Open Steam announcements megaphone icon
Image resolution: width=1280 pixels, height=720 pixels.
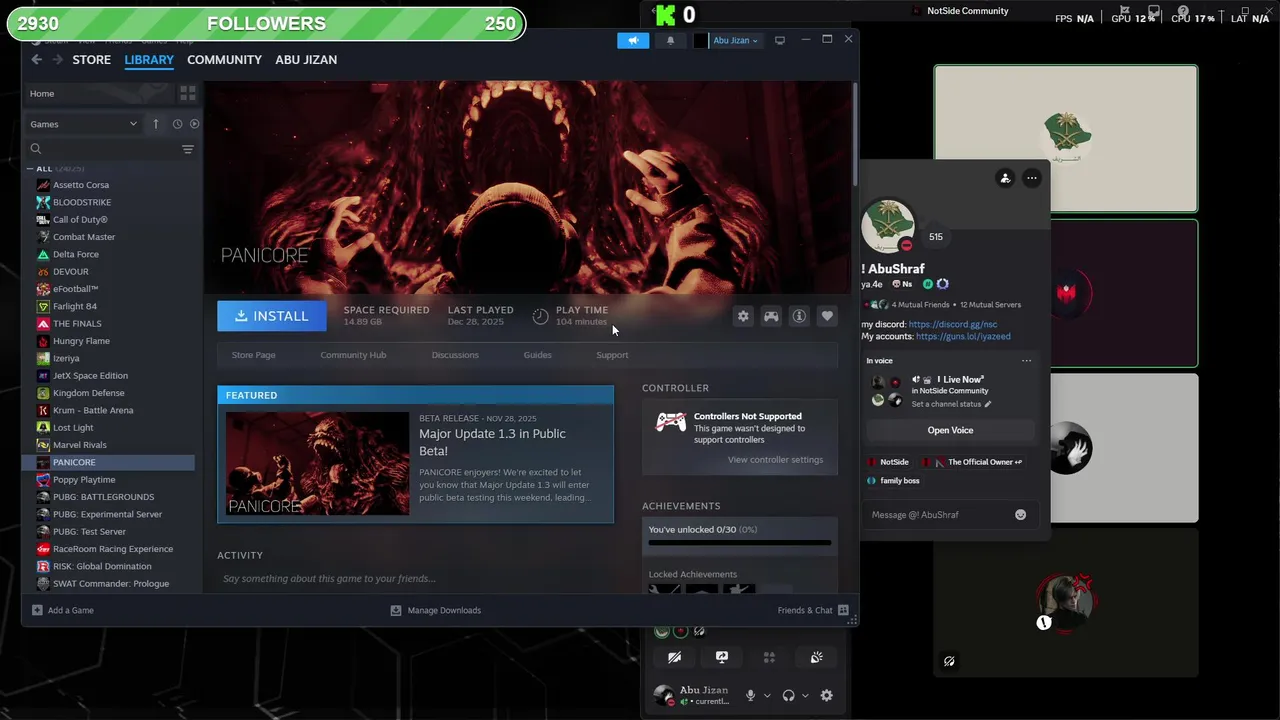[632, 40]
